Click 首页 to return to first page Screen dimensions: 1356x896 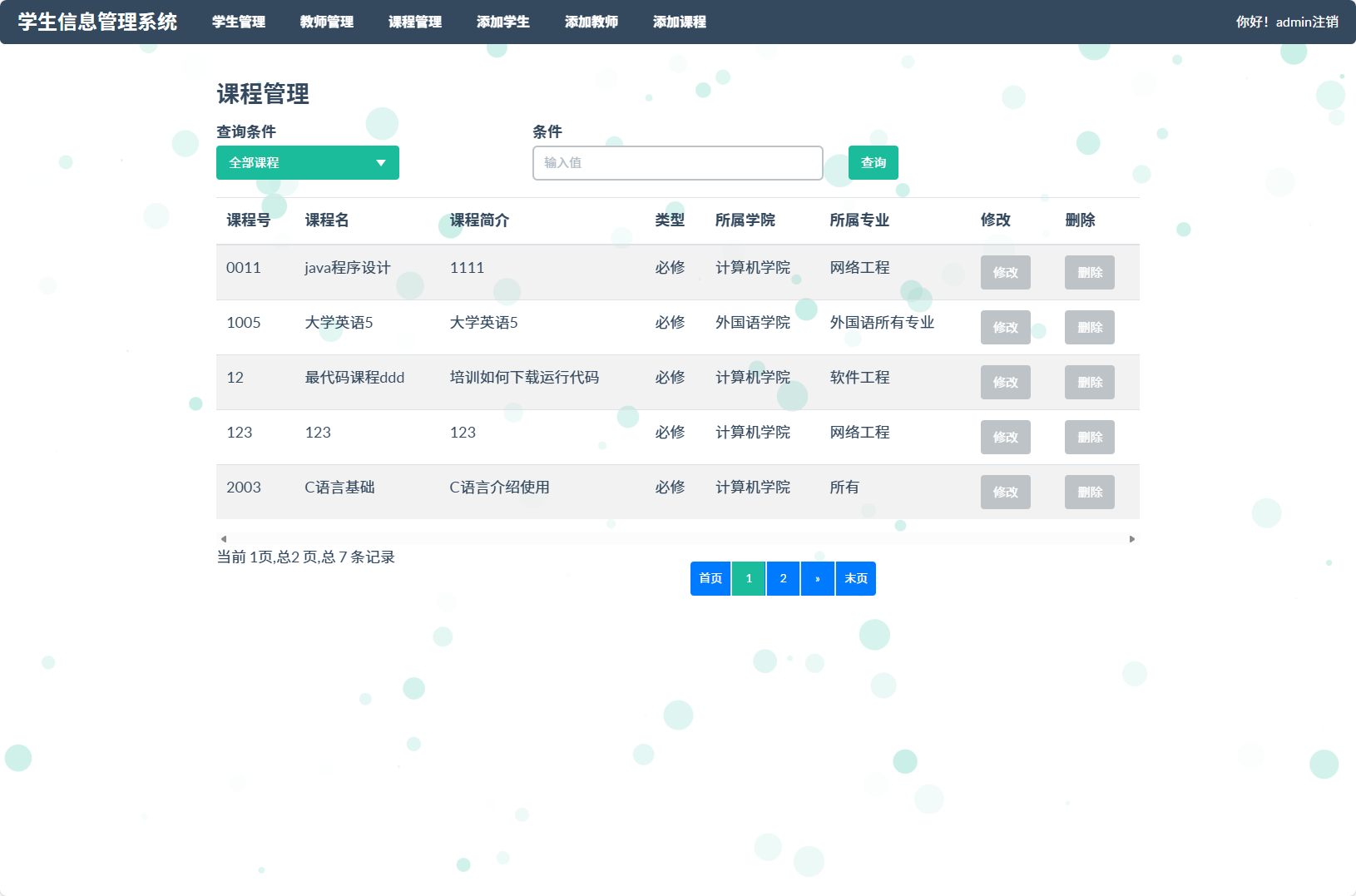click(x=710, y=578)
